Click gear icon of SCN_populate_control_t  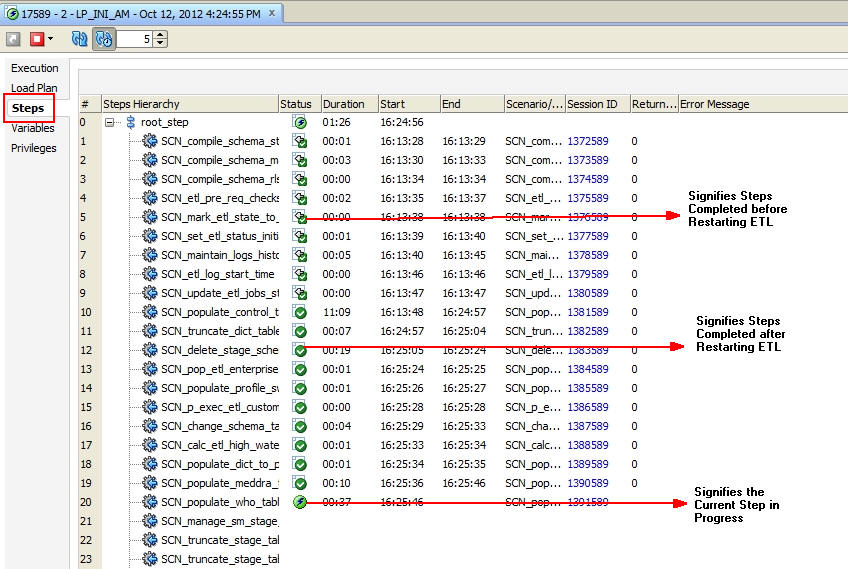pos(149,312)
